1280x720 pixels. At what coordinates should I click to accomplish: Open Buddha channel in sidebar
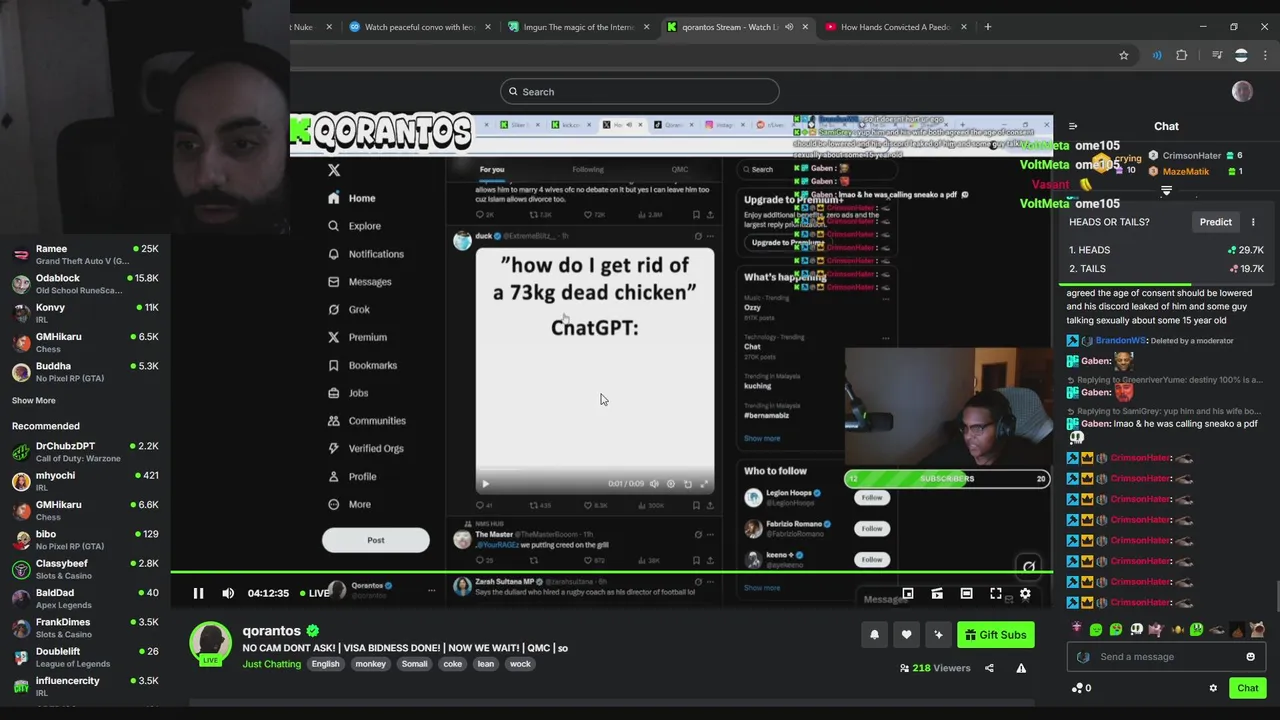pos(85,372)
